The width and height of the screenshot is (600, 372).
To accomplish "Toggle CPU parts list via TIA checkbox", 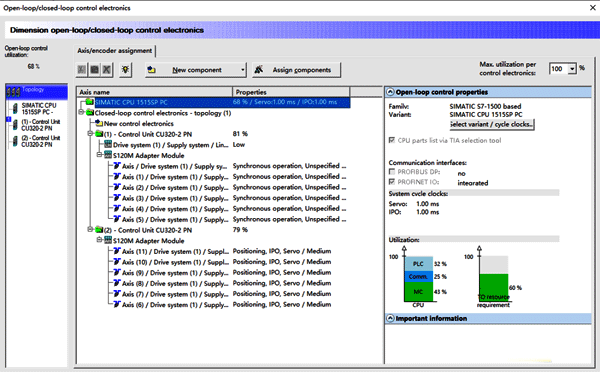I will [x=392, y=140].
